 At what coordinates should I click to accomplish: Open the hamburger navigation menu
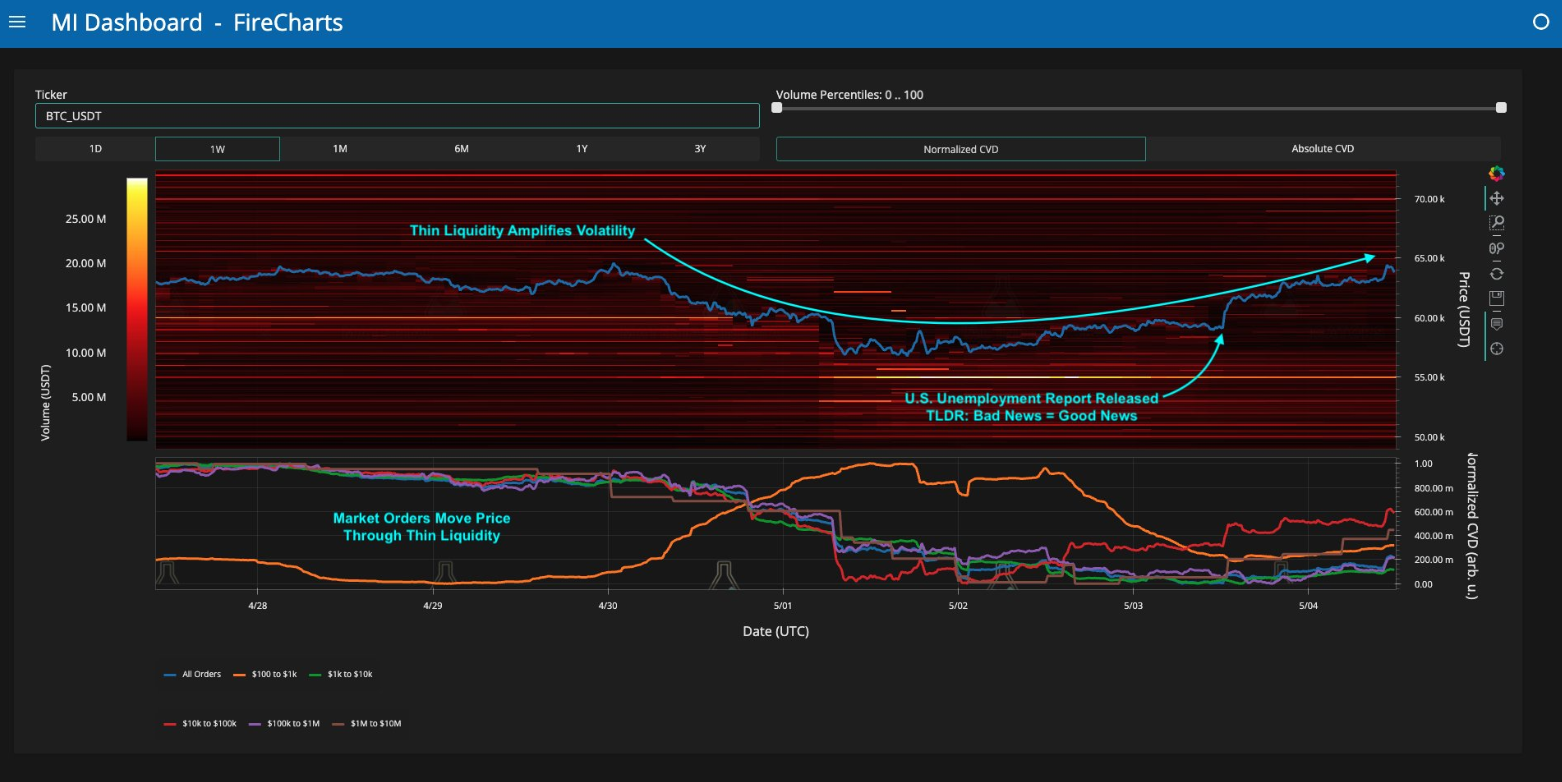click(17, 22)
